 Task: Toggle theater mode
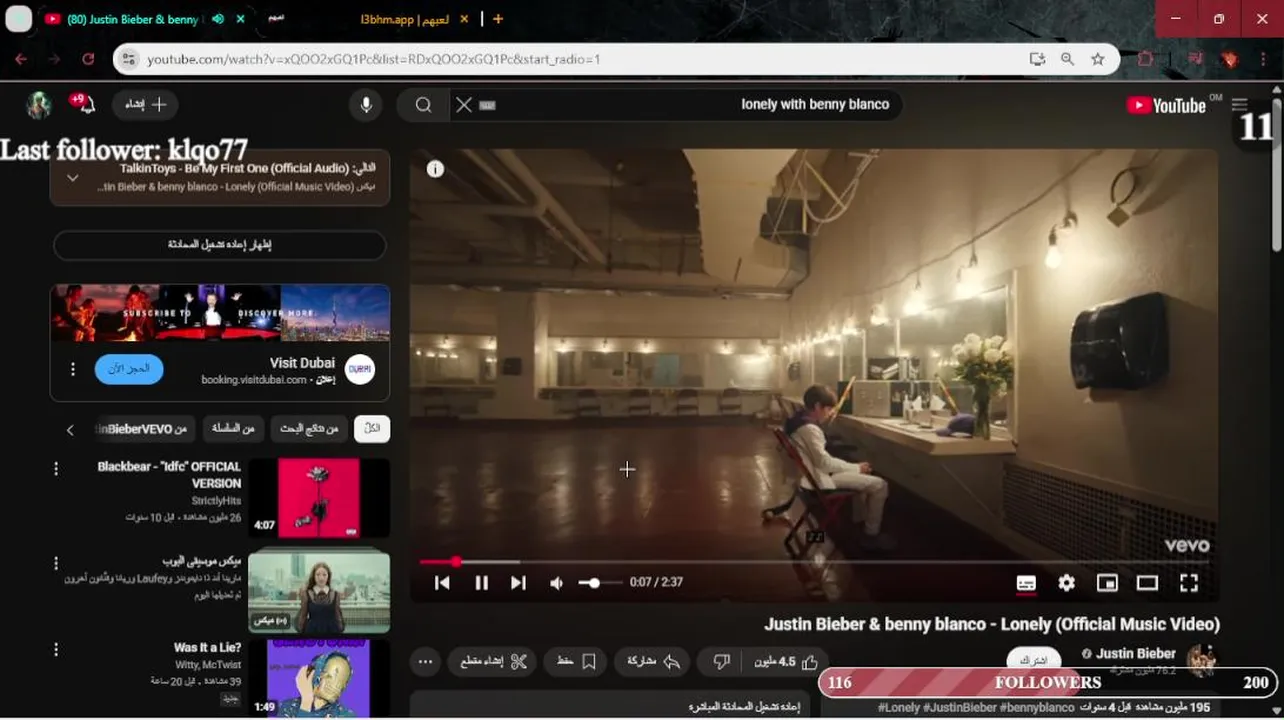1147,583
